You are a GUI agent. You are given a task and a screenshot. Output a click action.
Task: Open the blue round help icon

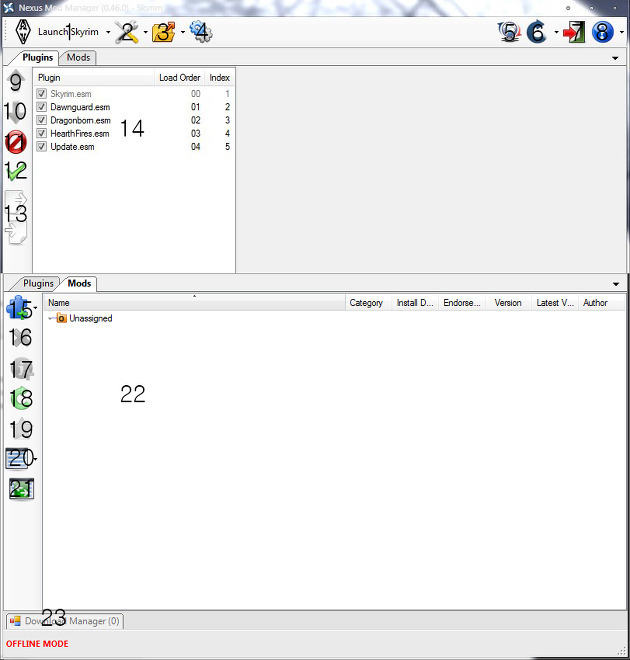(603, 32)
